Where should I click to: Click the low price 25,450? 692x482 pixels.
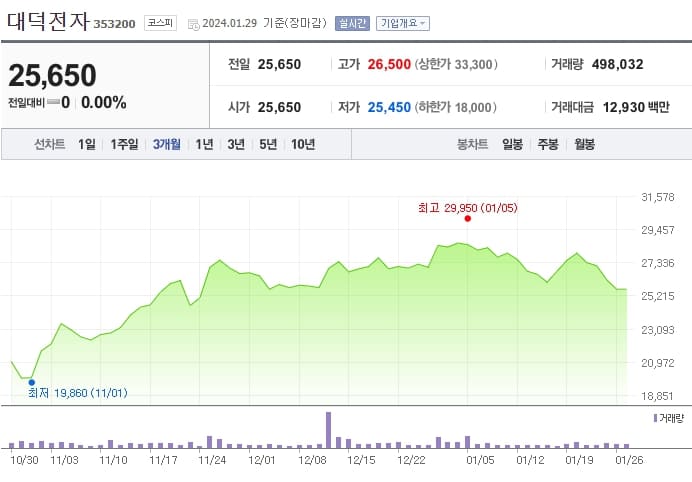pos(389,107)
